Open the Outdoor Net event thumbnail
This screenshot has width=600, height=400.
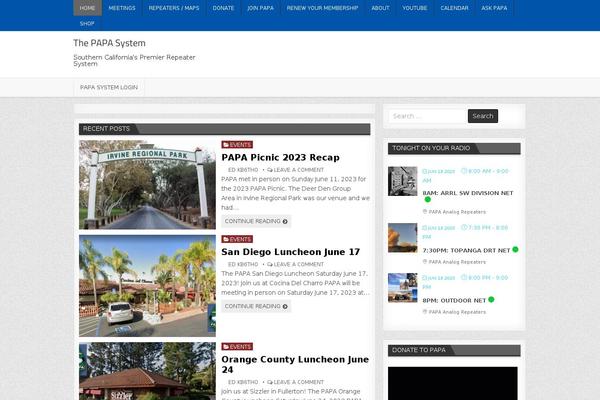403,287
